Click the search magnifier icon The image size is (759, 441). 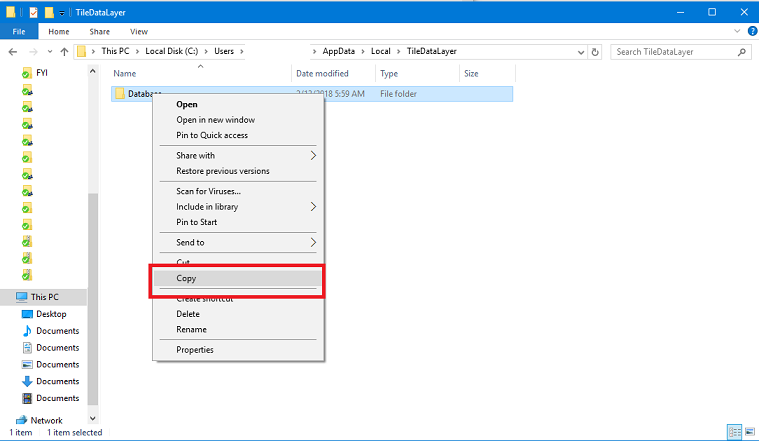pyautogui.click(x=742, y=52)
